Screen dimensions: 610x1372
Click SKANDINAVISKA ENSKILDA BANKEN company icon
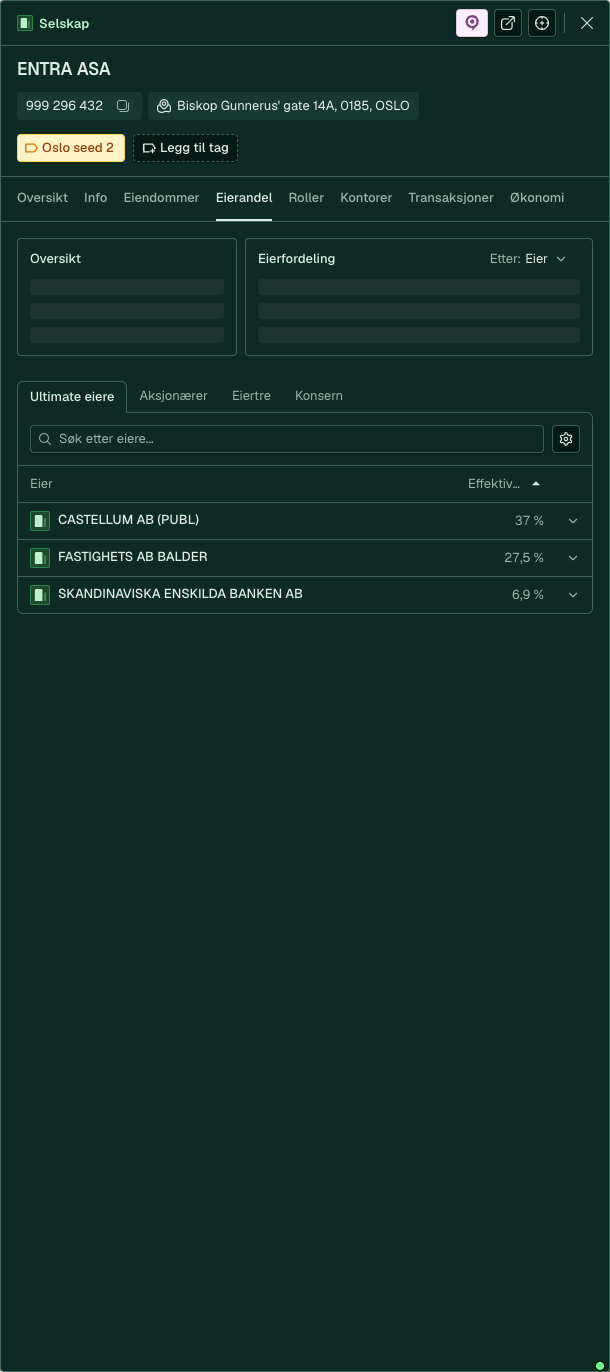pos(40,595)
